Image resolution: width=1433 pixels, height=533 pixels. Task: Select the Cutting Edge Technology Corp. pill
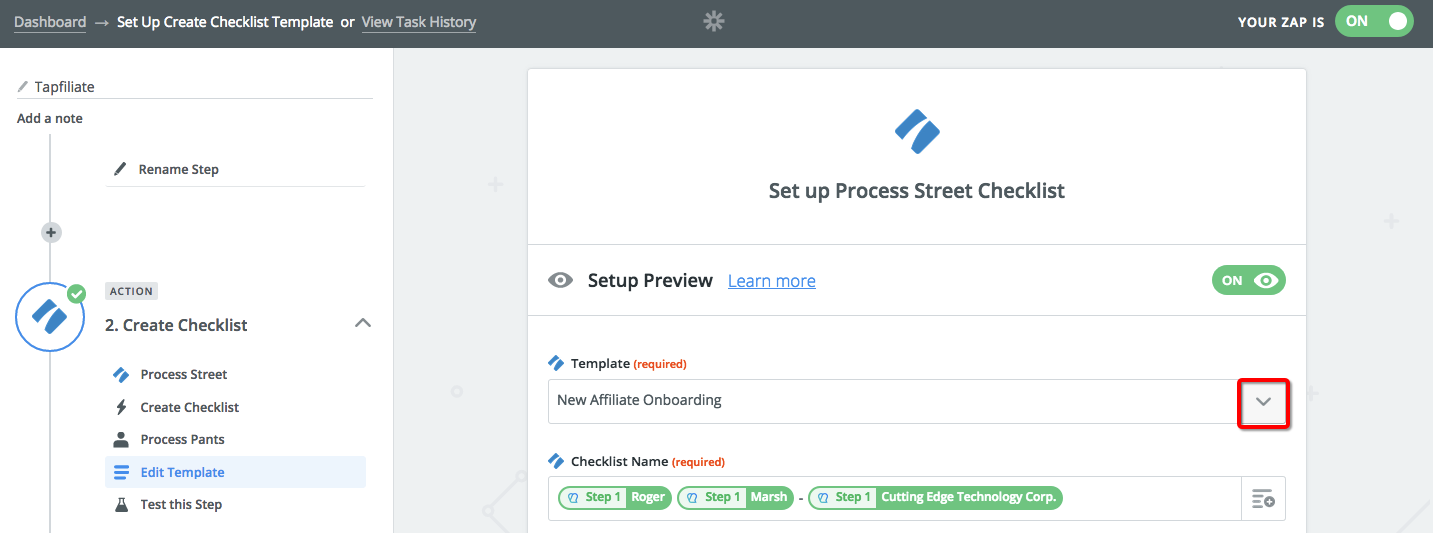(x=935, y=497)
